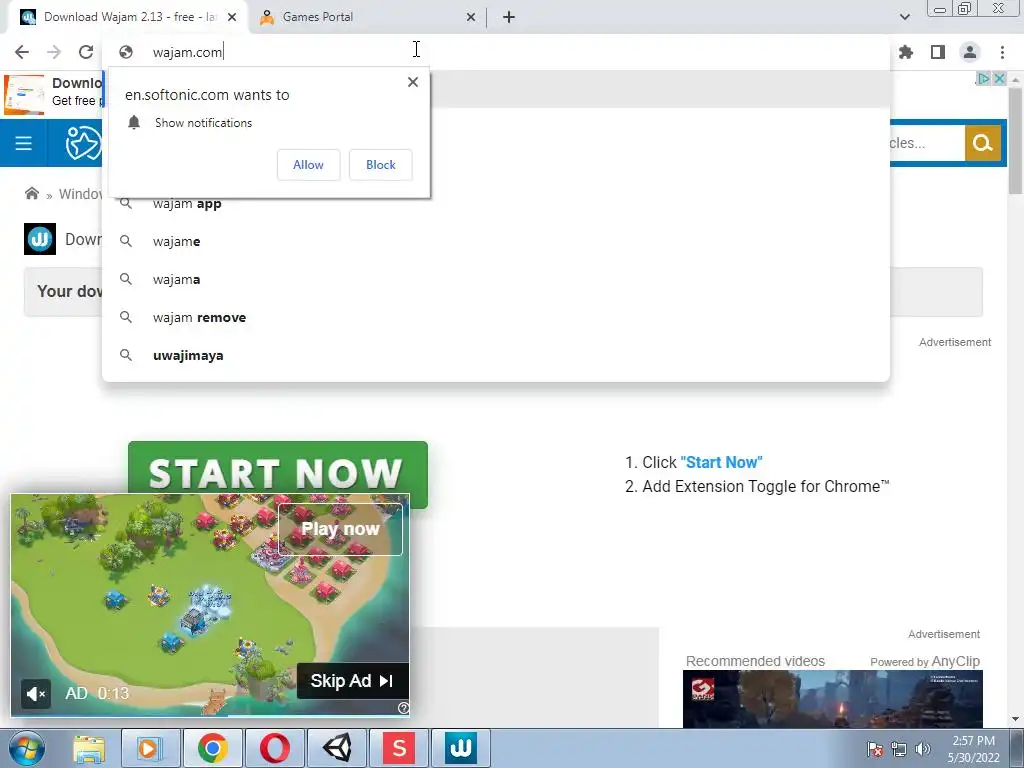Reload the current page
Image resolution: width=1024 pixels, height=768 pixels.
pyautogui.click(x=86, y=52)
